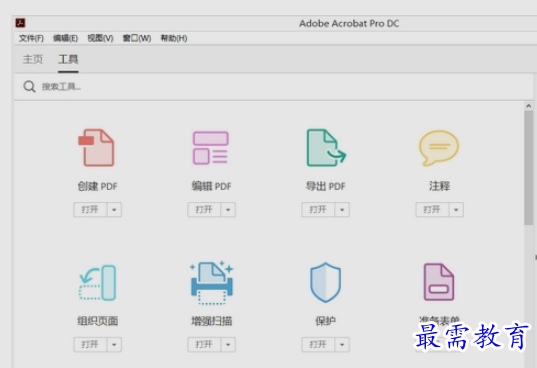Select the Organize Pages (组织页面) icon

[97, 282]
